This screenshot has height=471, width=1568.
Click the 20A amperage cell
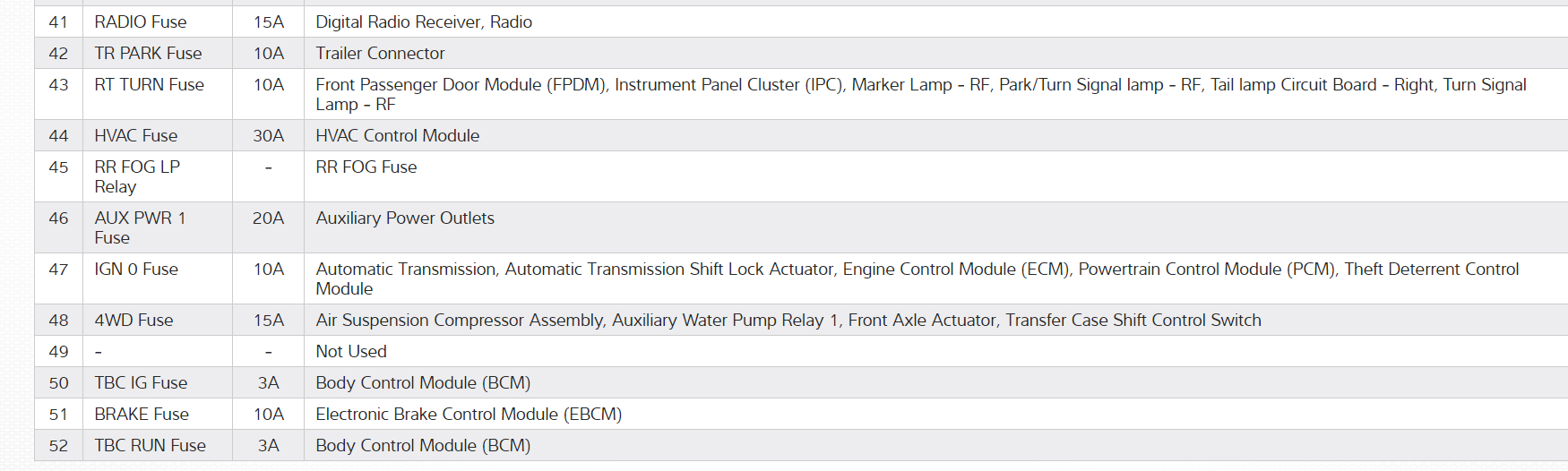point(268,218)
